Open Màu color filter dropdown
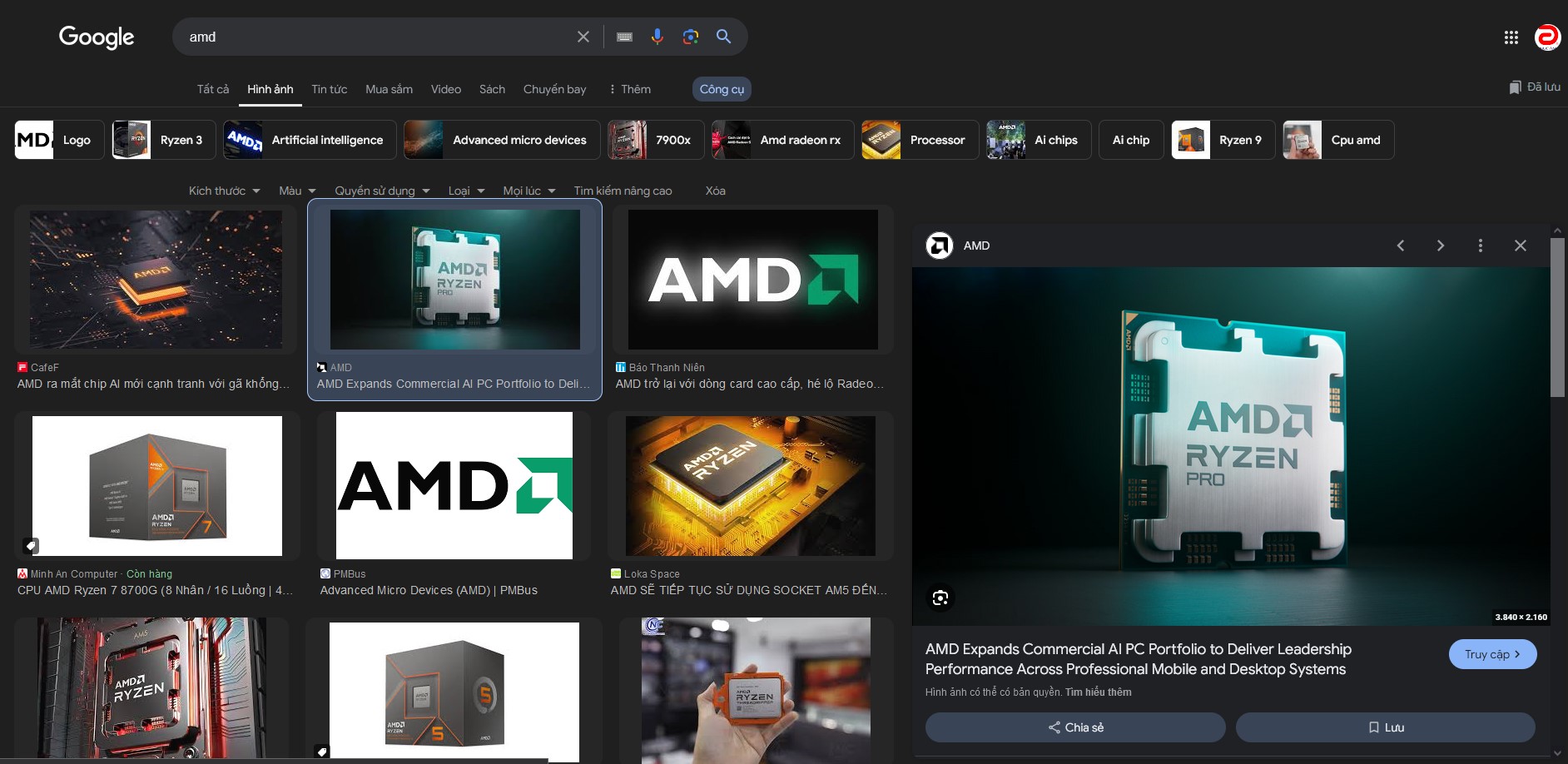The height and width of the screenshot is (764, 1568). click(297, 191)
